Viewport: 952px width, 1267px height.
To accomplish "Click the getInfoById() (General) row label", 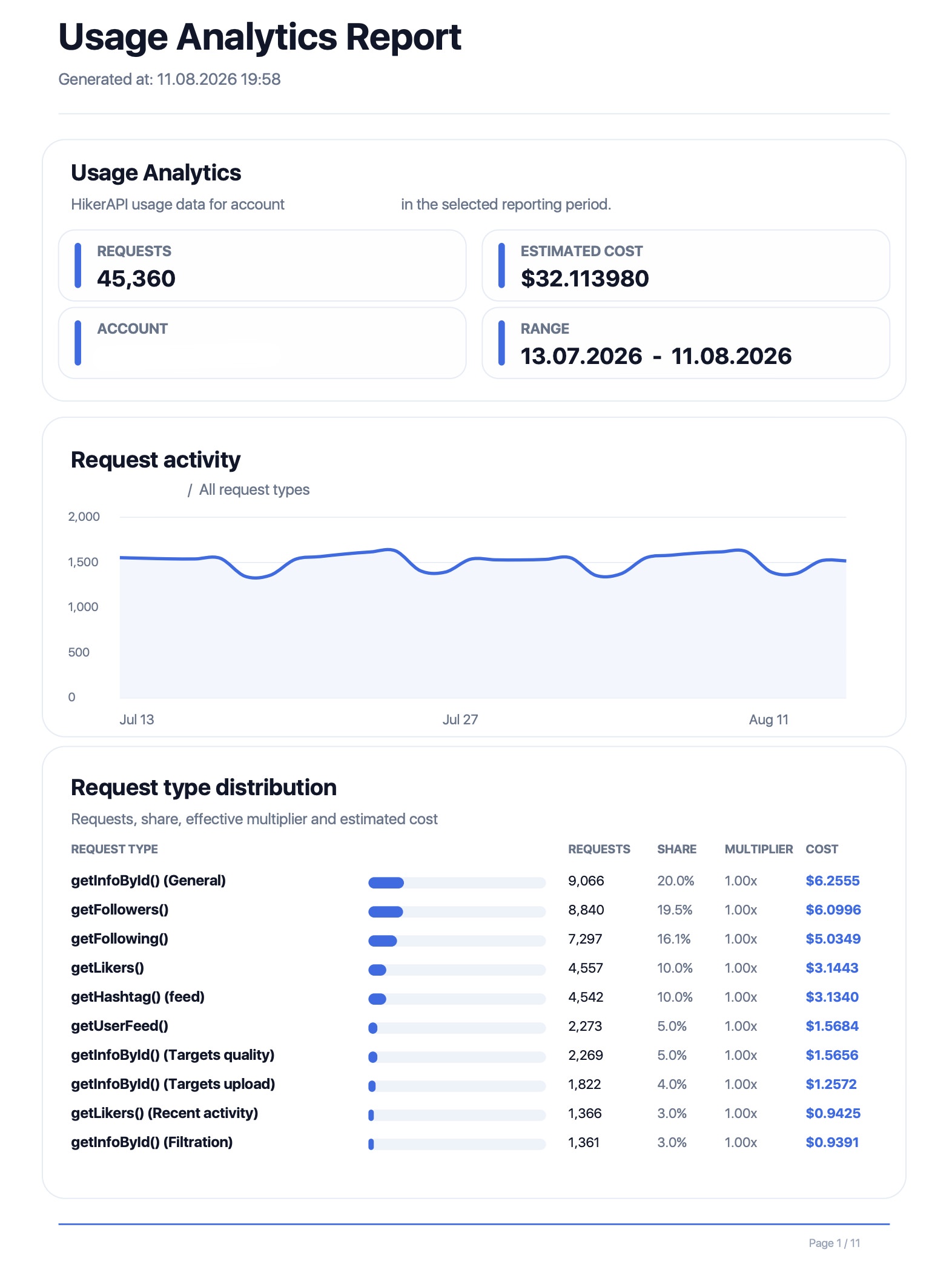I will [148, 881].
